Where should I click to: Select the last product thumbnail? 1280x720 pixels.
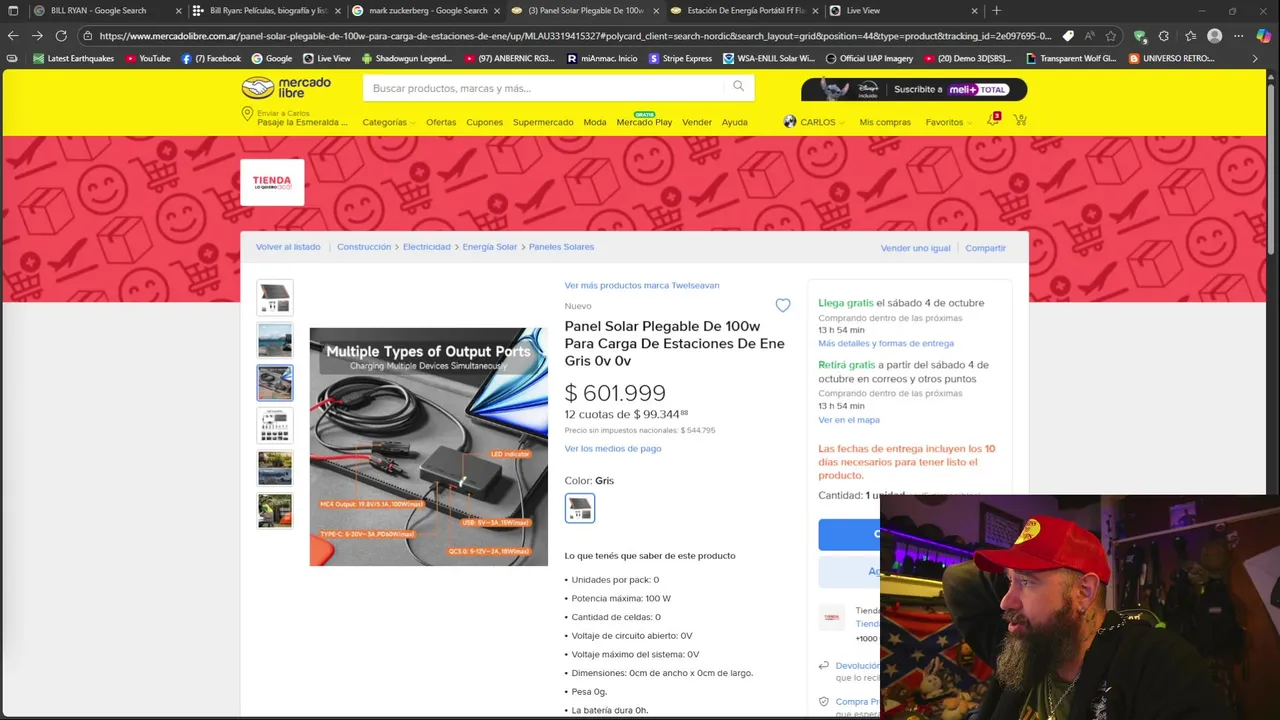click(x=275, y=510)
